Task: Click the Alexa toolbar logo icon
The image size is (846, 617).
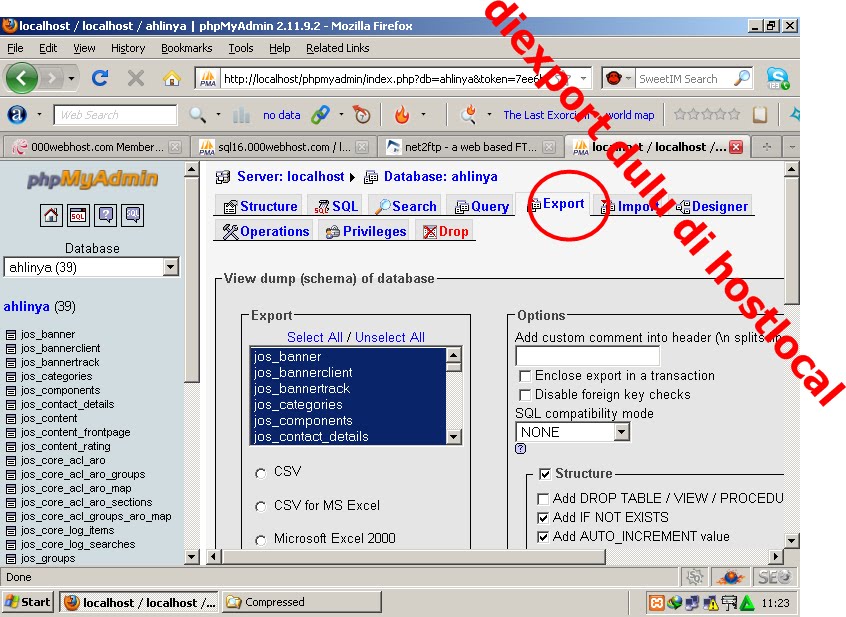Action: click(17, 114)
